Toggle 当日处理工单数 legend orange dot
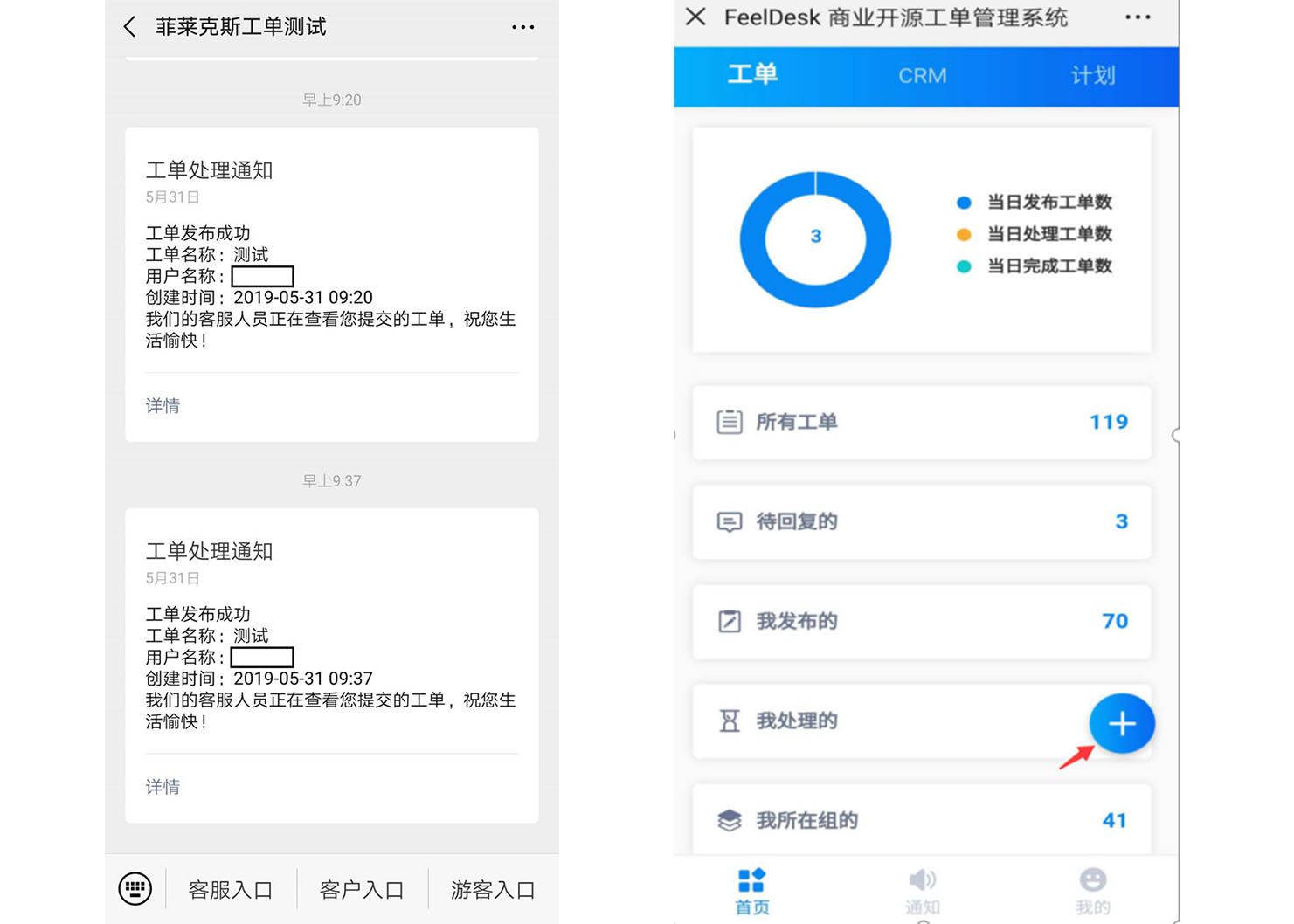Image resolution: width=1294 pixels, height=924 pixels. [964, 234]
